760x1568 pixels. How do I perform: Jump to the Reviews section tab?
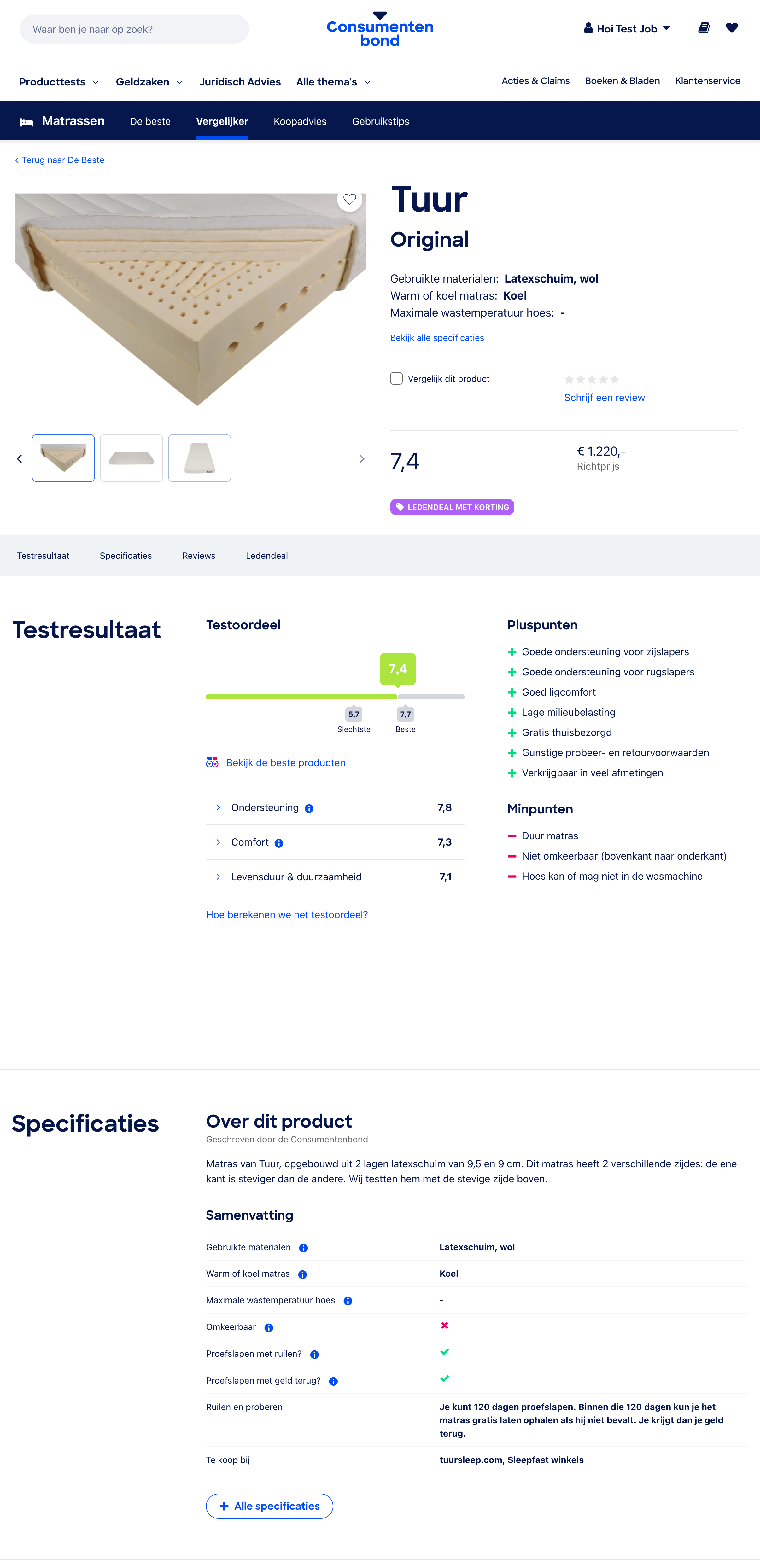coord(199,556)
